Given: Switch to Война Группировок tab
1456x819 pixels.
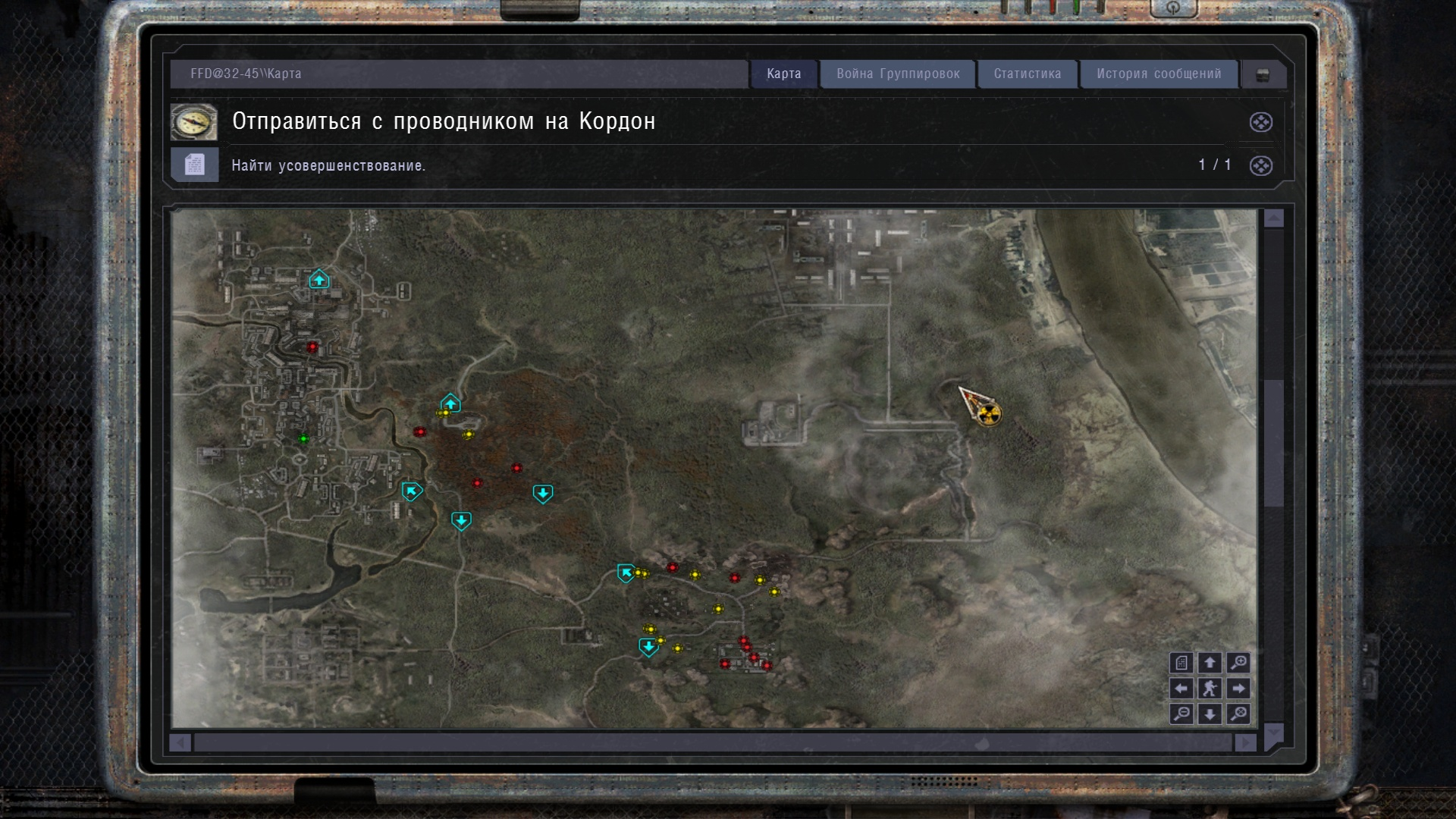Looking at the screenshot, I should coord(898,74).
